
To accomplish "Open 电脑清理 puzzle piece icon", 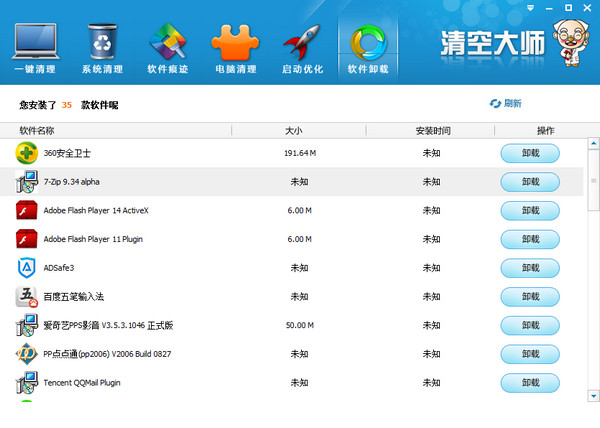I will pos(235,42).
